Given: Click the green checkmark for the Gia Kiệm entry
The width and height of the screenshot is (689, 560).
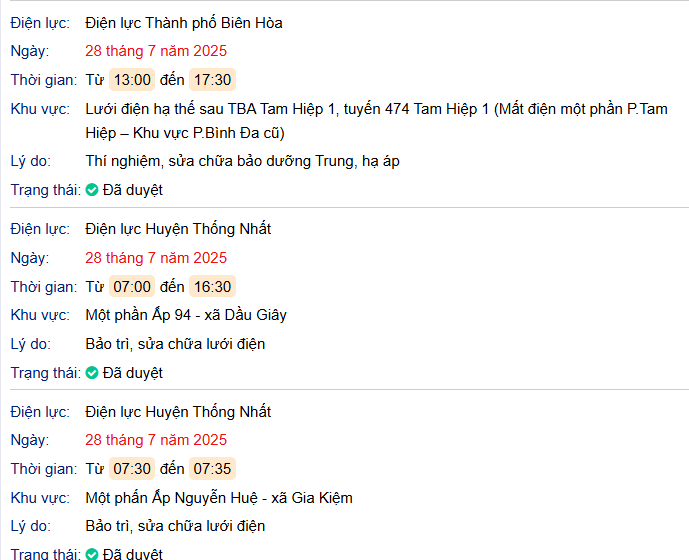Looking at the screenshot, I should [x=92, y=554].
